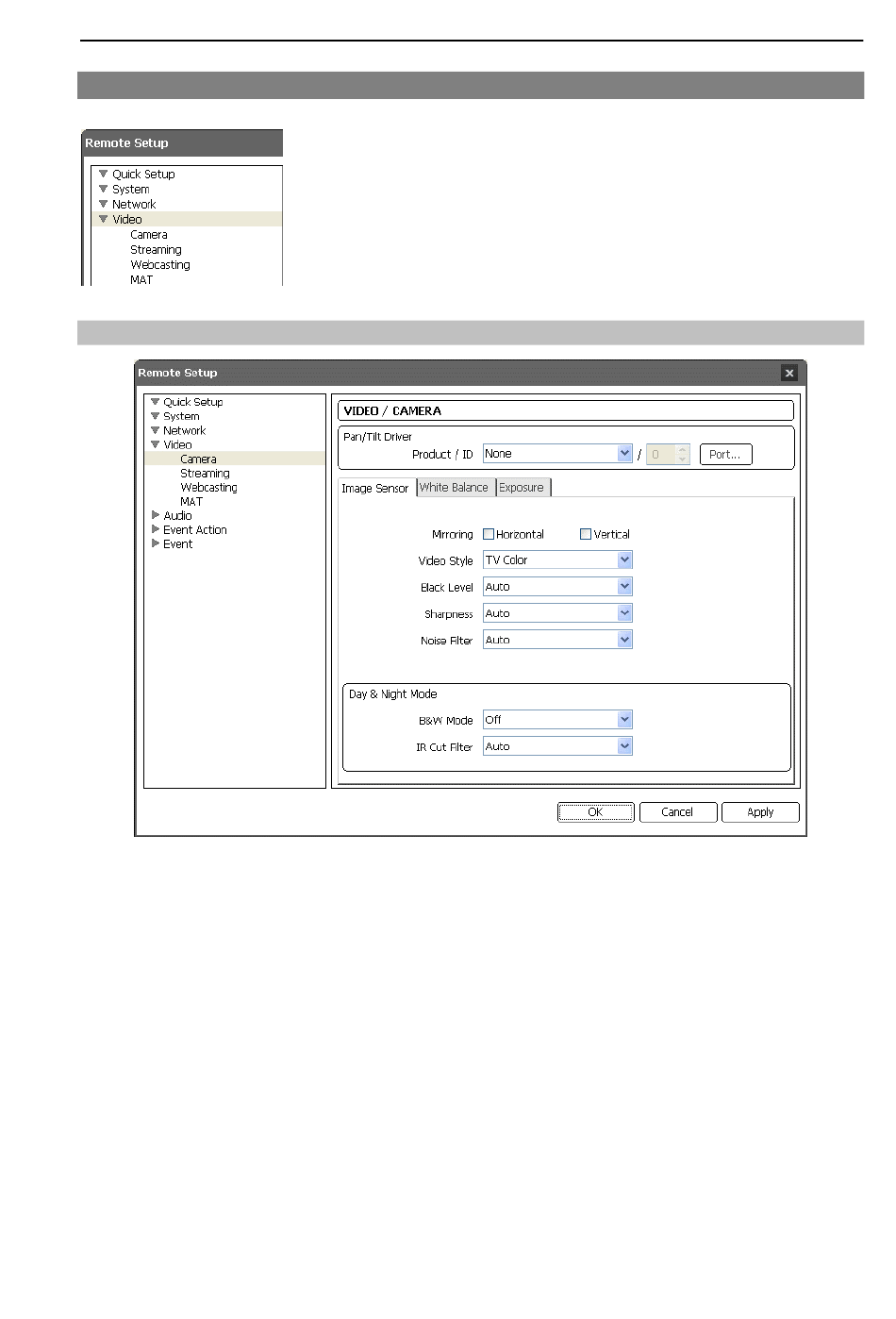The image size is (896, 1319).
Task: Enable Horizontal mirroring checkbox
Action: click(x=489, y=534)
